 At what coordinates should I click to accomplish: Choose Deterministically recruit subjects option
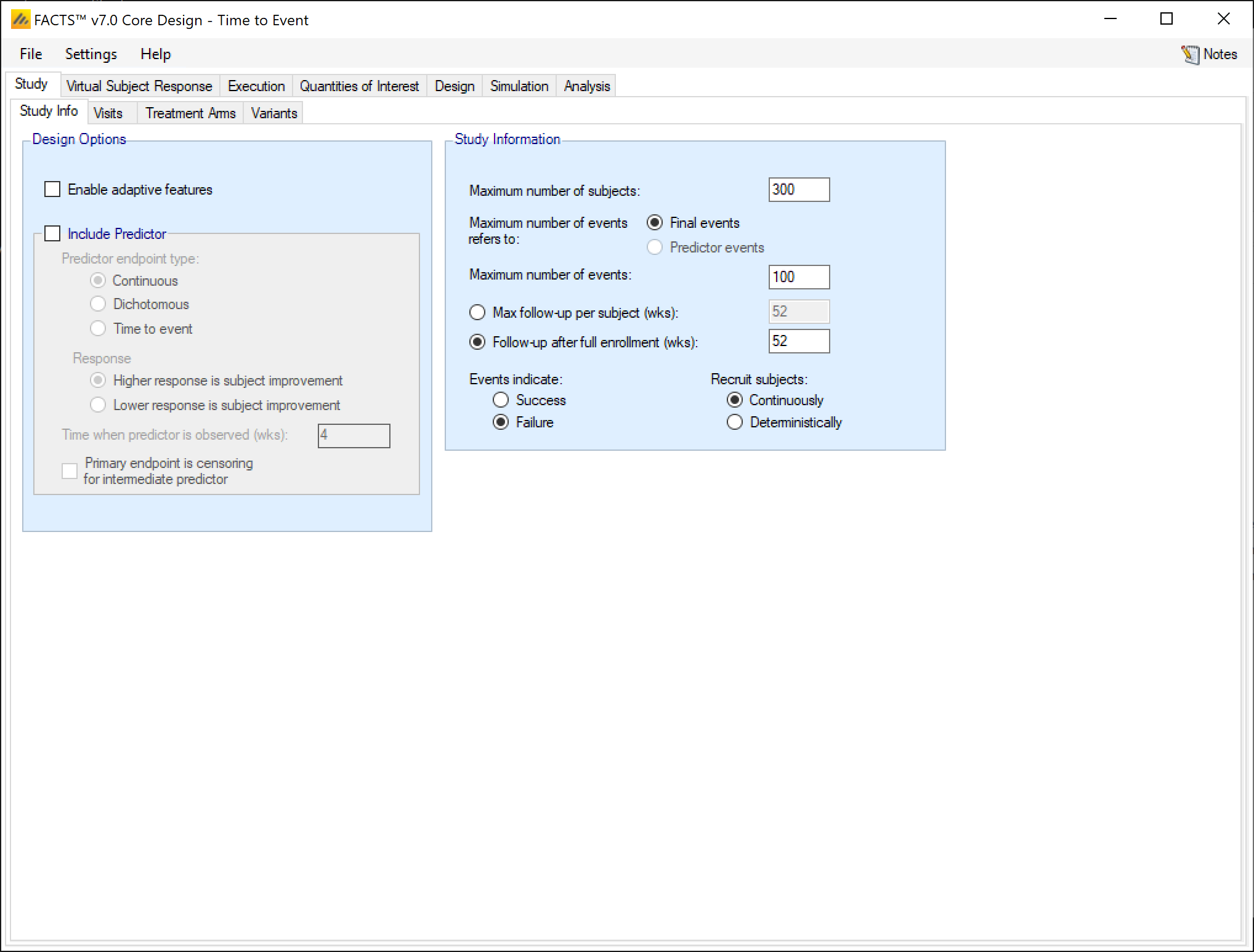[735, 422]
